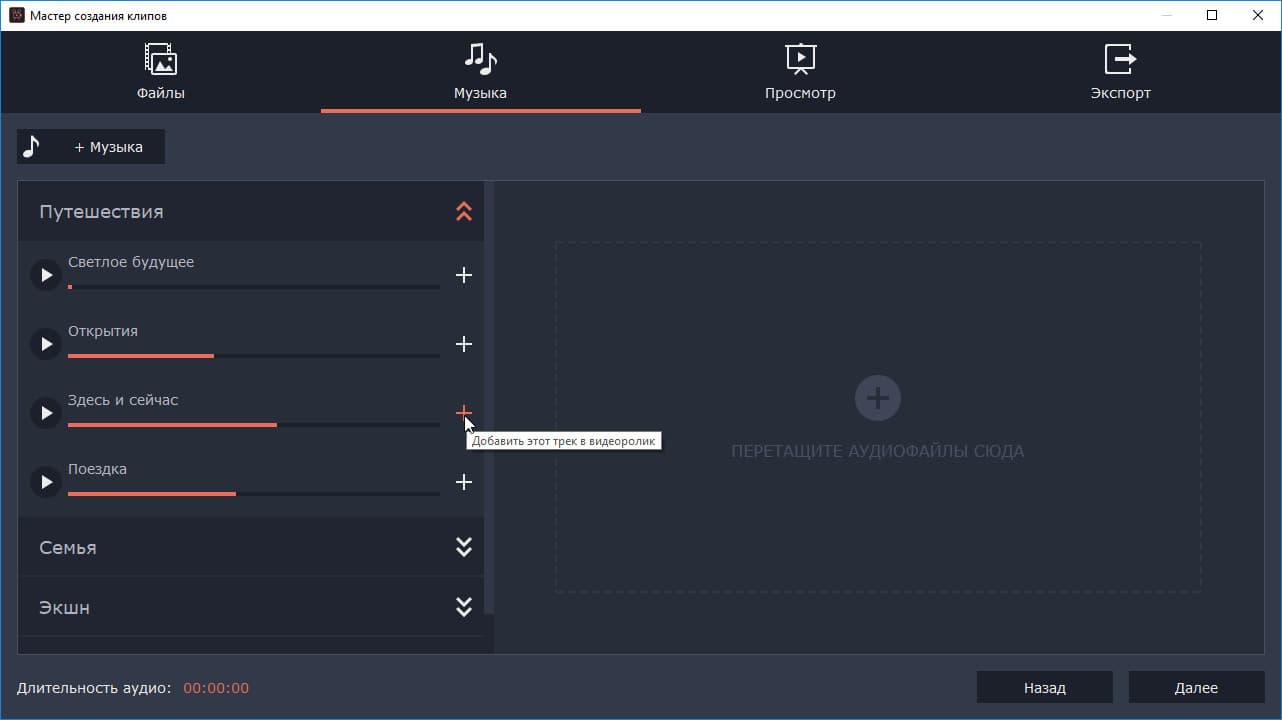Screen dimensions: 1282x720
Task: Open the Файлы tab label
Action: coord(161,93)
